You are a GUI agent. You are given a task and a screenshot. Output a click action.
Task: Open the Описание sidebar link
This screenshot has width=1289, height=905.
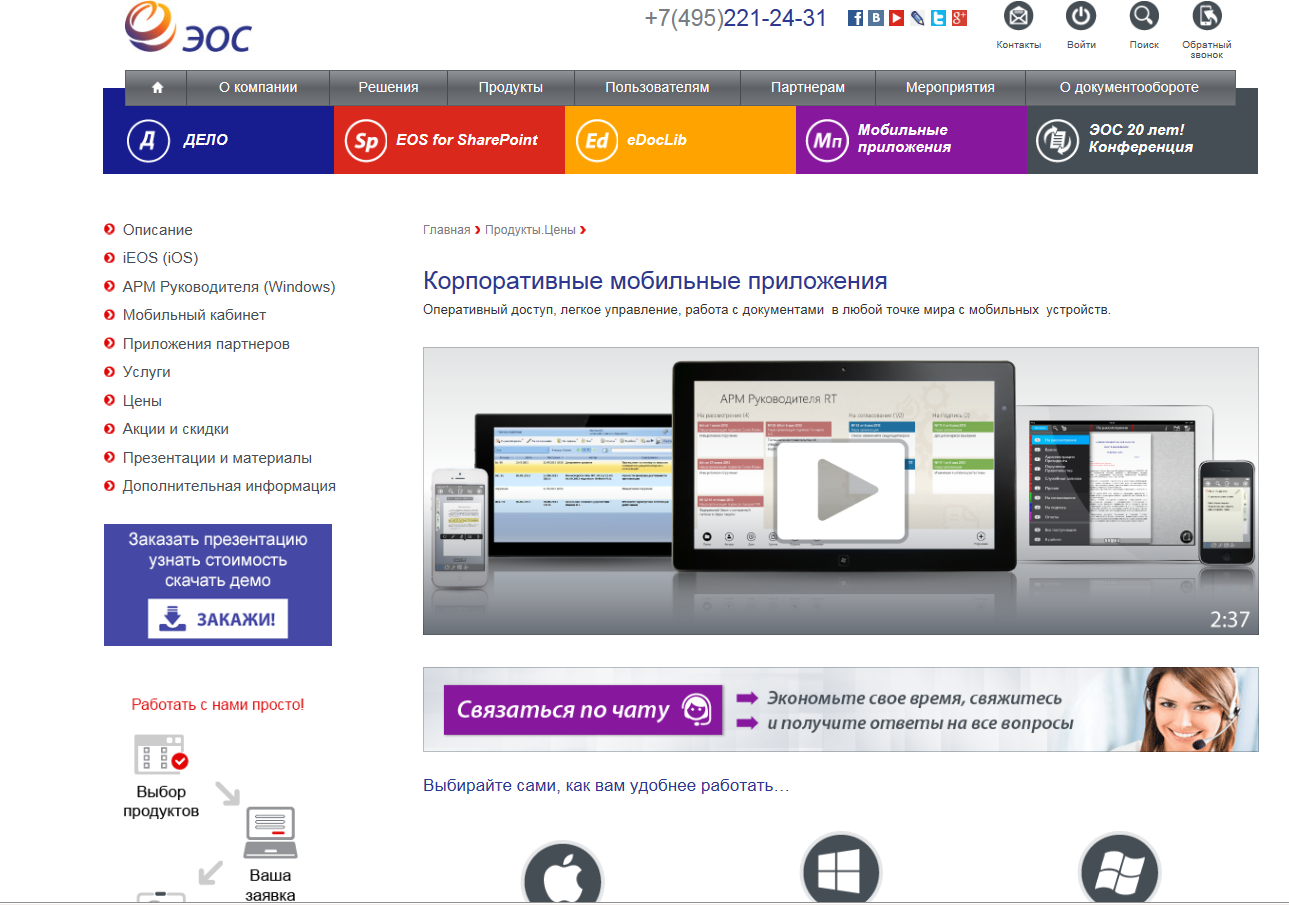(158, 230)
